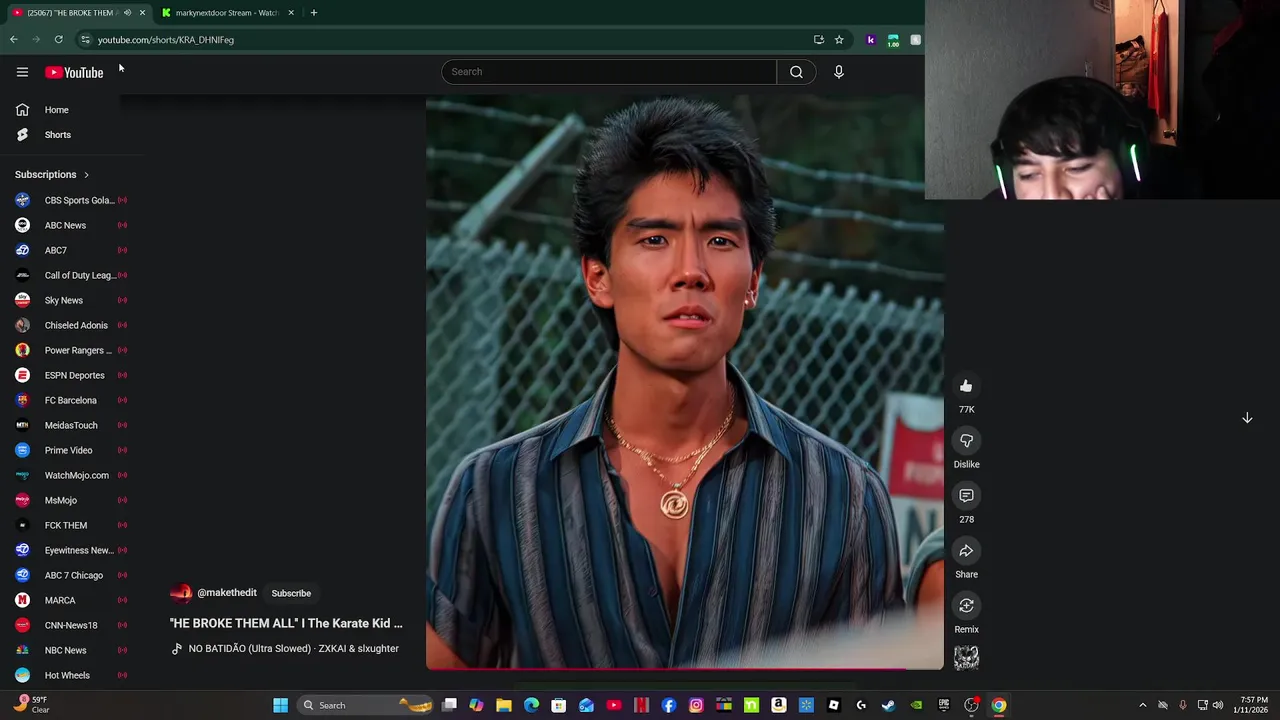
Task: Open Prime Video channel
Action: click(x=70, y=450)
